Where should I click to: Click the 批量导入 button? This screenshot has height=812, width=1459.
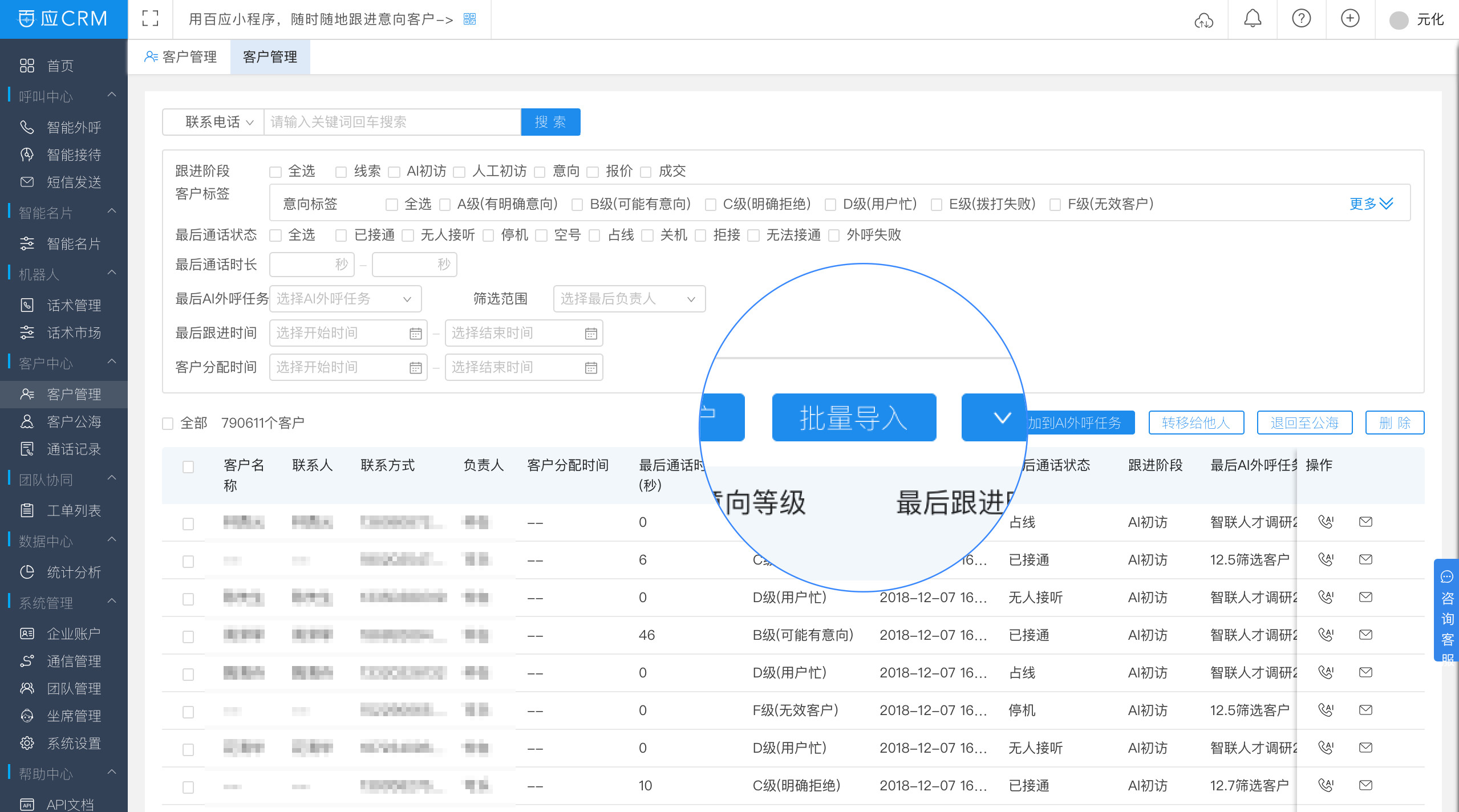[x=854, y=417]
